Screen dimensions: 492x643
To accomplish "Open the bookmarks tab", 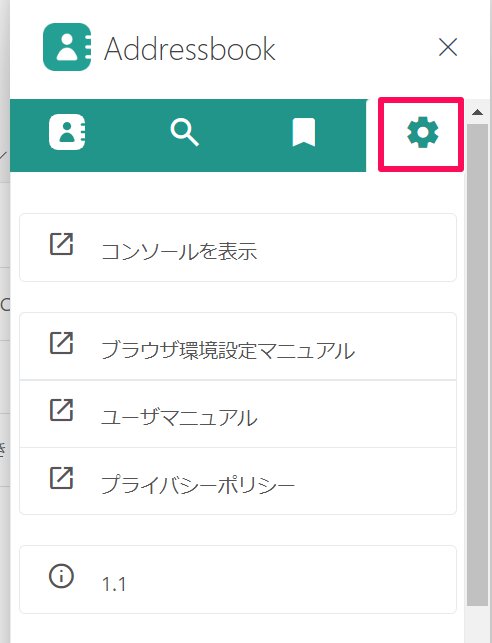I will tap(303, 132).
